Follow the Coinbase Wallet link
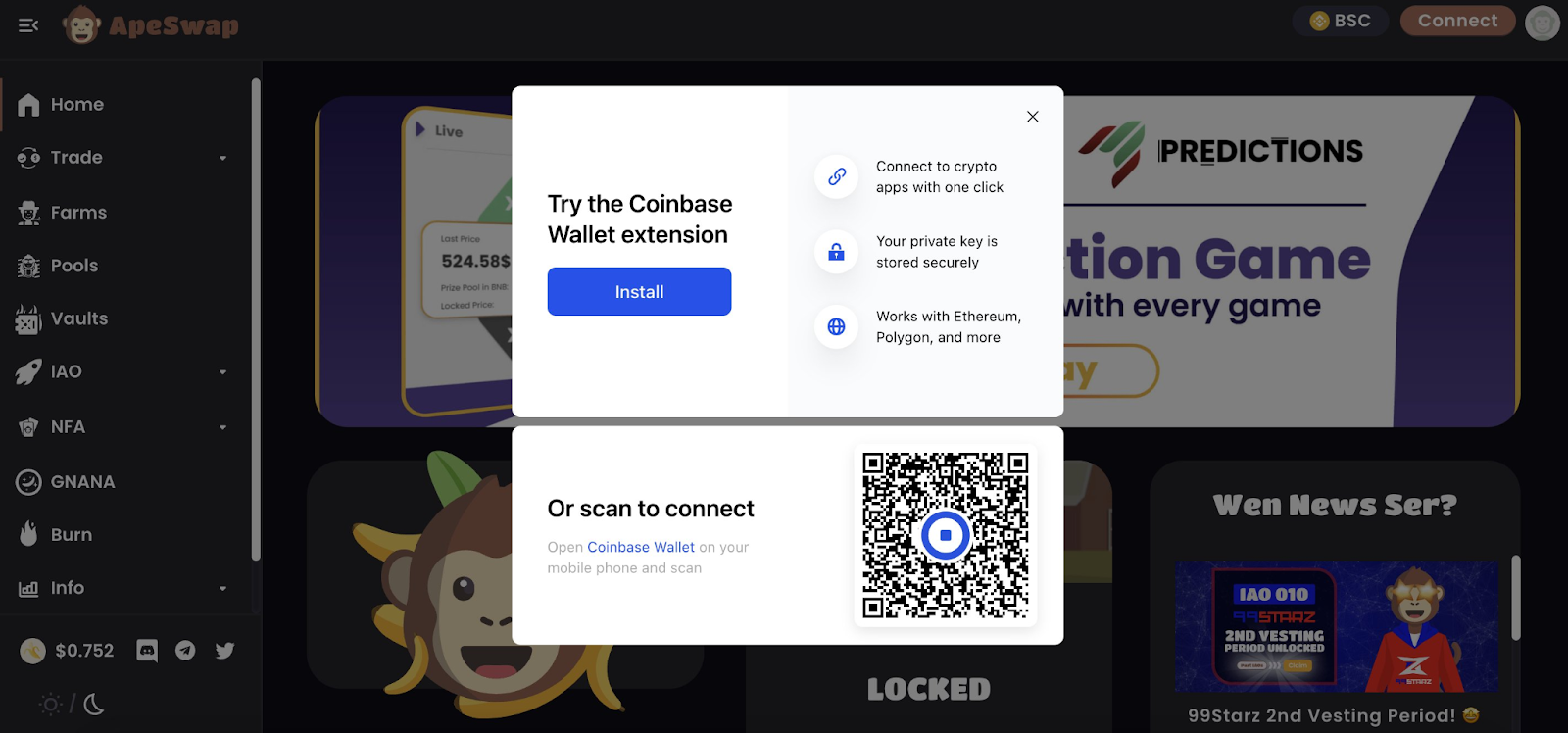Screen dimensions: 1568x733 coord(641,547)
